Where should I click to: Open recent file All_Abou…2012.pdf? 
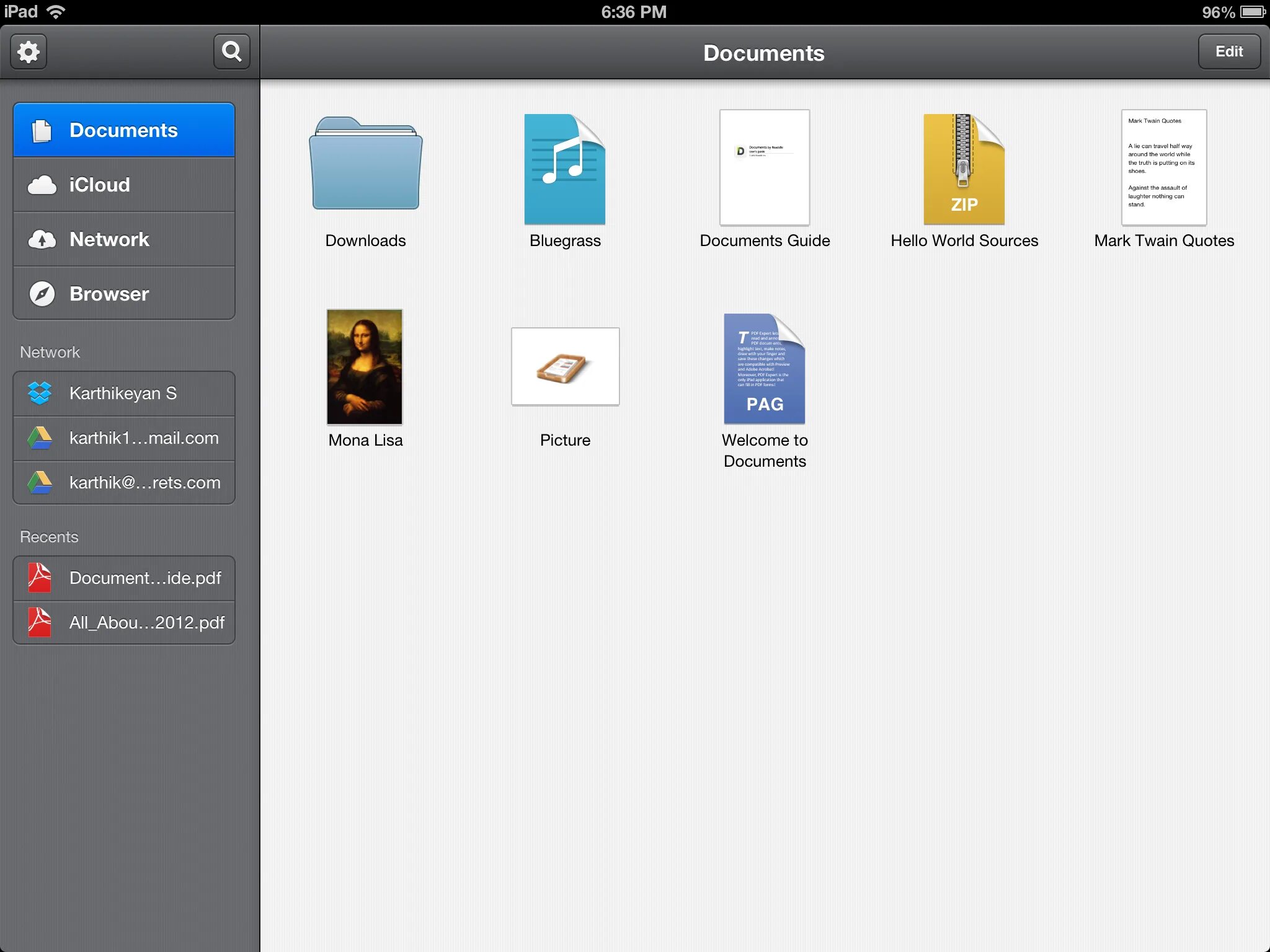[124, 622]
